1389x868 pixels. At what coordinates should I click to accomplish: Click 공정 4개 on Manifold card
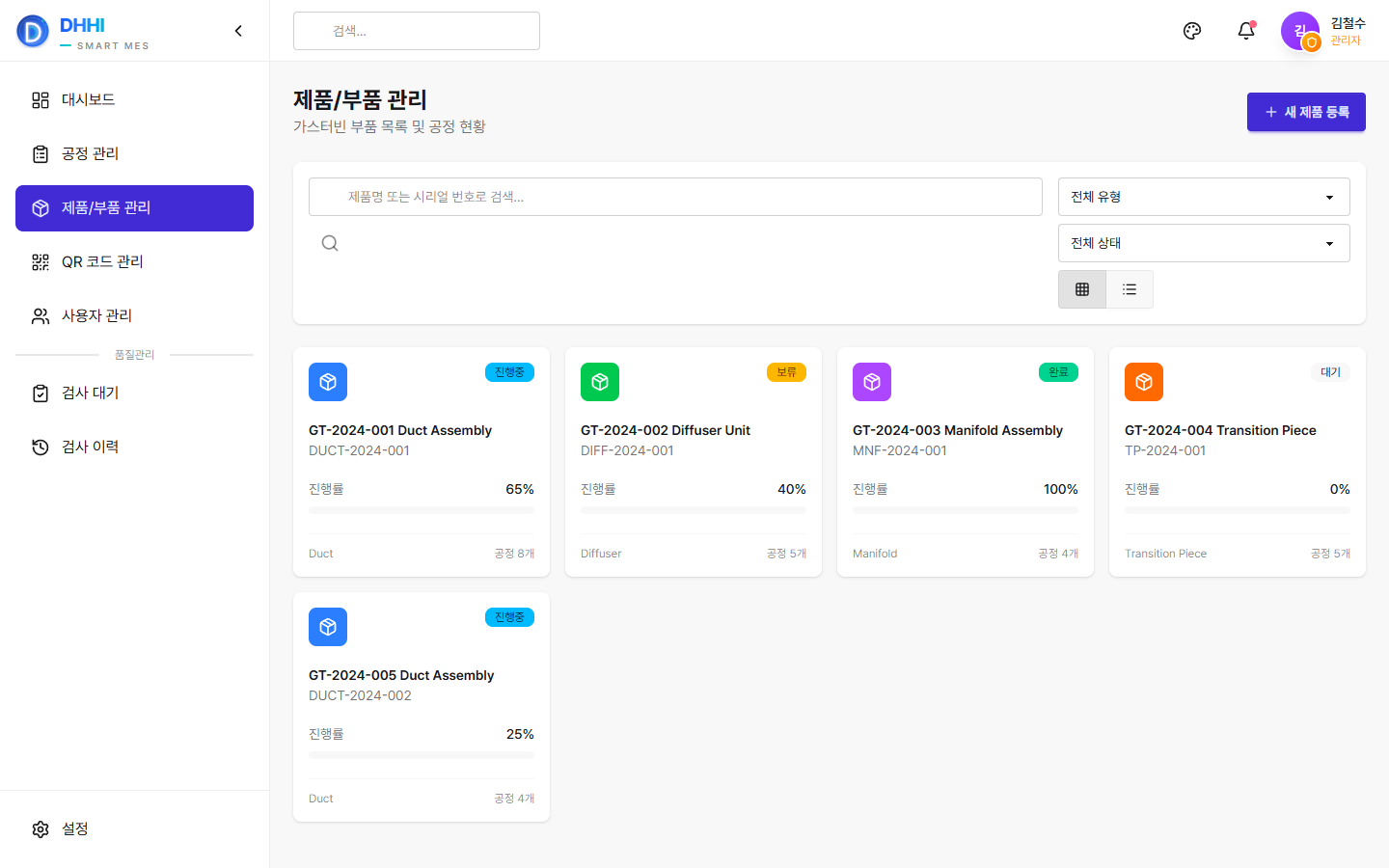coord(1058,554)
